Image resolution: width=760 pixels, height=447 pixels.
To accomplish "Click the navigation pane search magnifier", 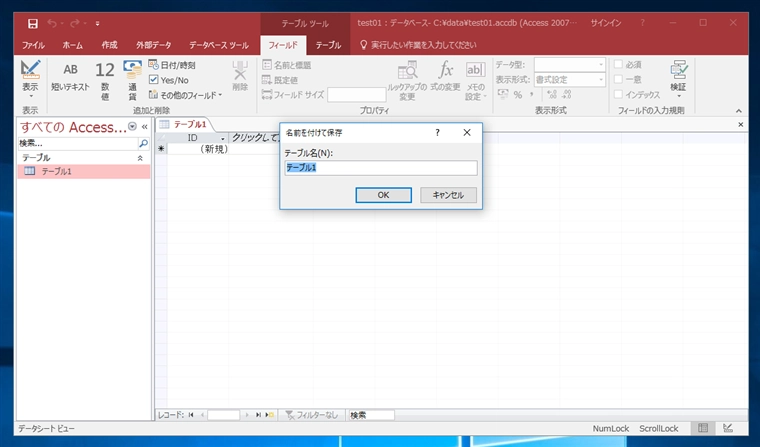I will point(143,144).
